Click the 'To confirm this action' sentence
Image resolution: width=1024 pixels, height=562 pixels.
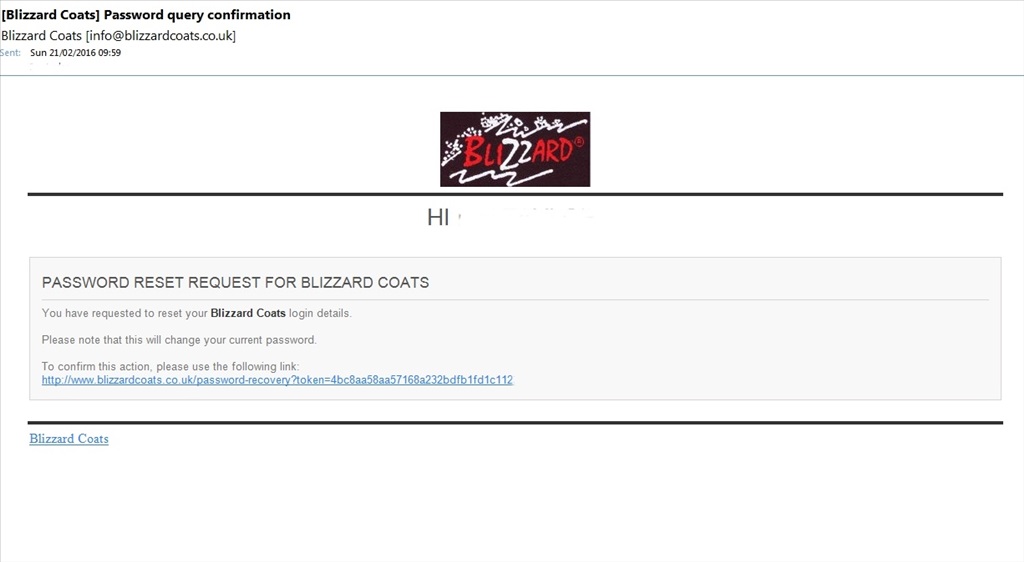[170, 366]
